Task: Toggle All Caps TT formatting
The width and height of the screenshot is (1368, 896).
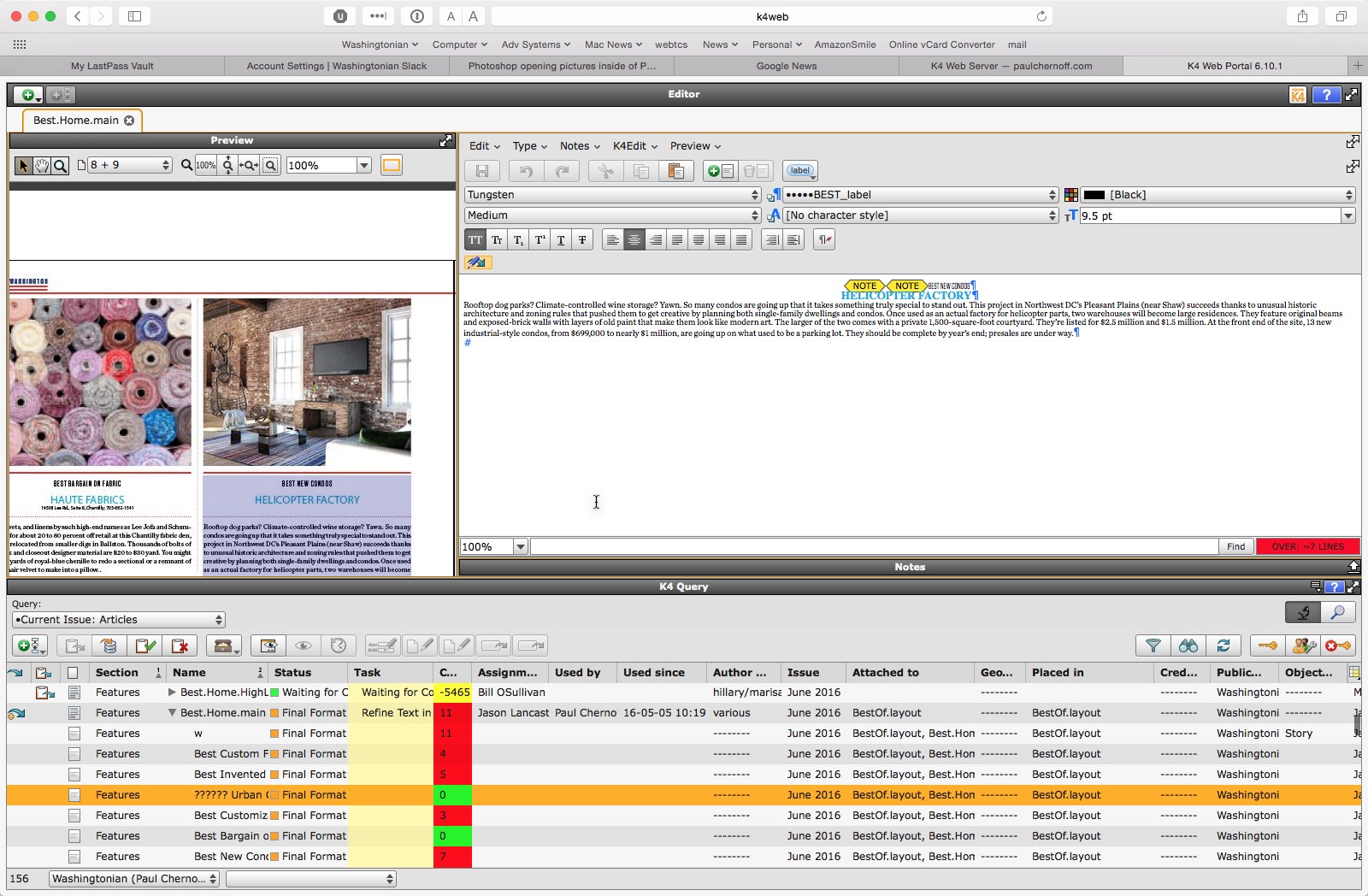Action: coord(475,240)
